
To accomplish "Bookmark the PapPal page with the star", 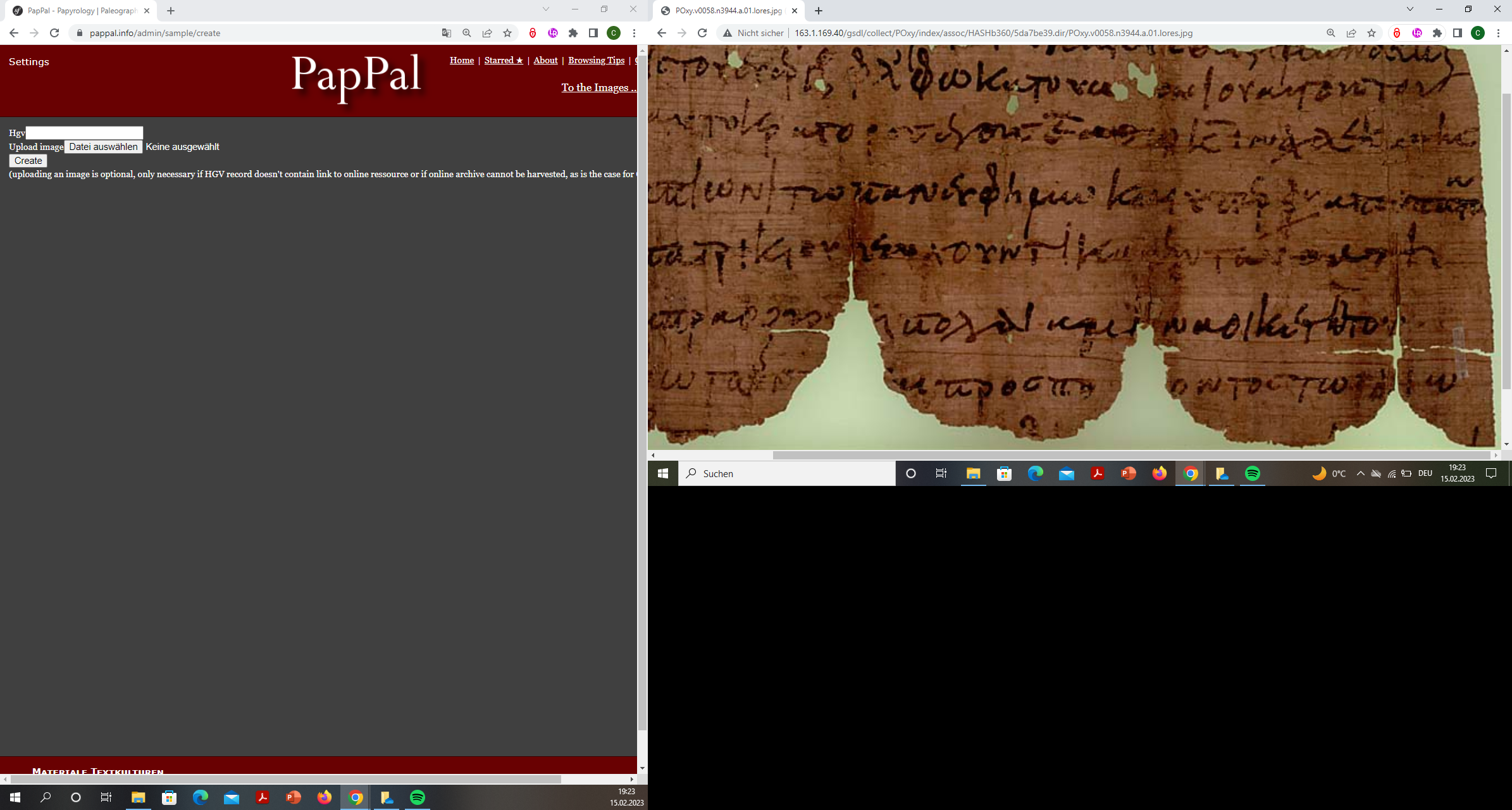I will click(507, 33).
